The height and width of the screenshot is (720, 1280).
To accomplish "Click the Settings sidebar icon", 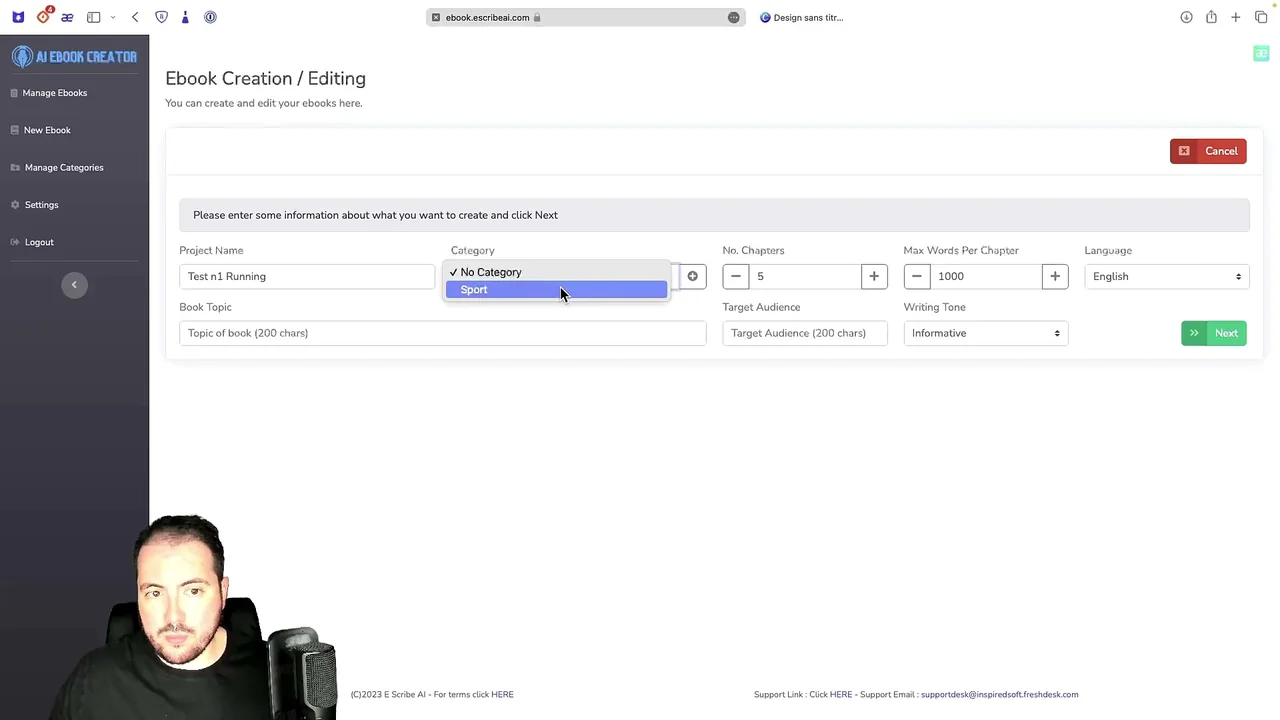I will 14,205.
